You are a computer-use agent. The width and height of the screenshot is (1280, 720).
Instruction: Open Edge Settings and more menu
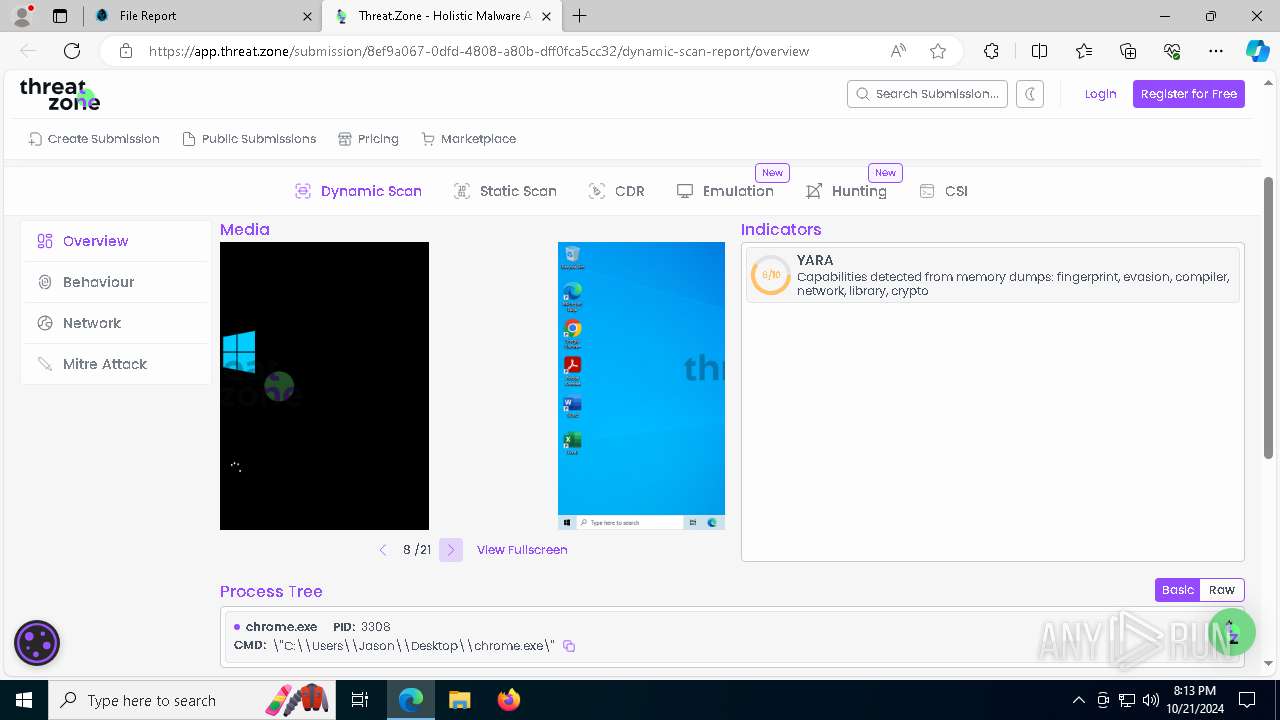coord(1216,51)
